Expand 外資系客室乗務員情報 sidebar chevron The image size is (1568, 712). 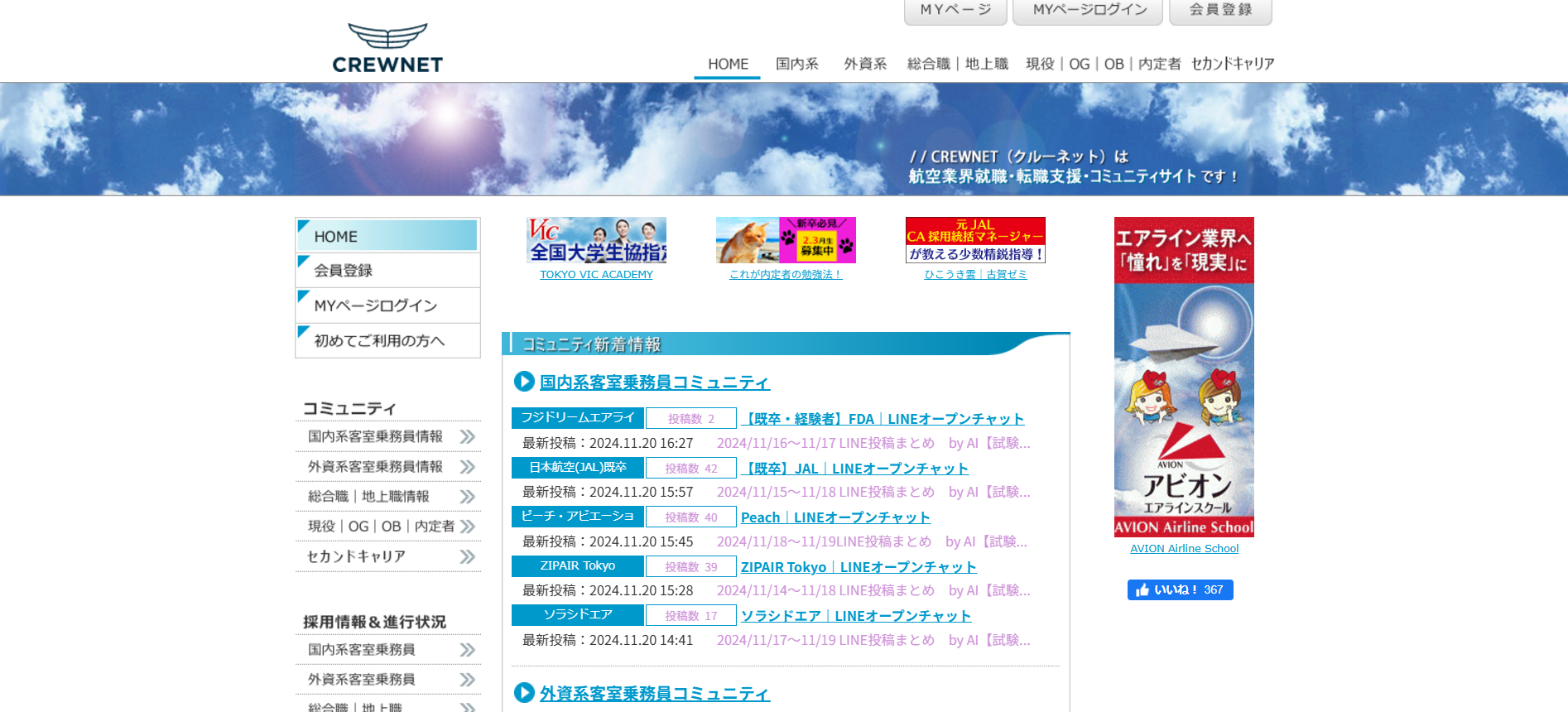coord(468,467)
